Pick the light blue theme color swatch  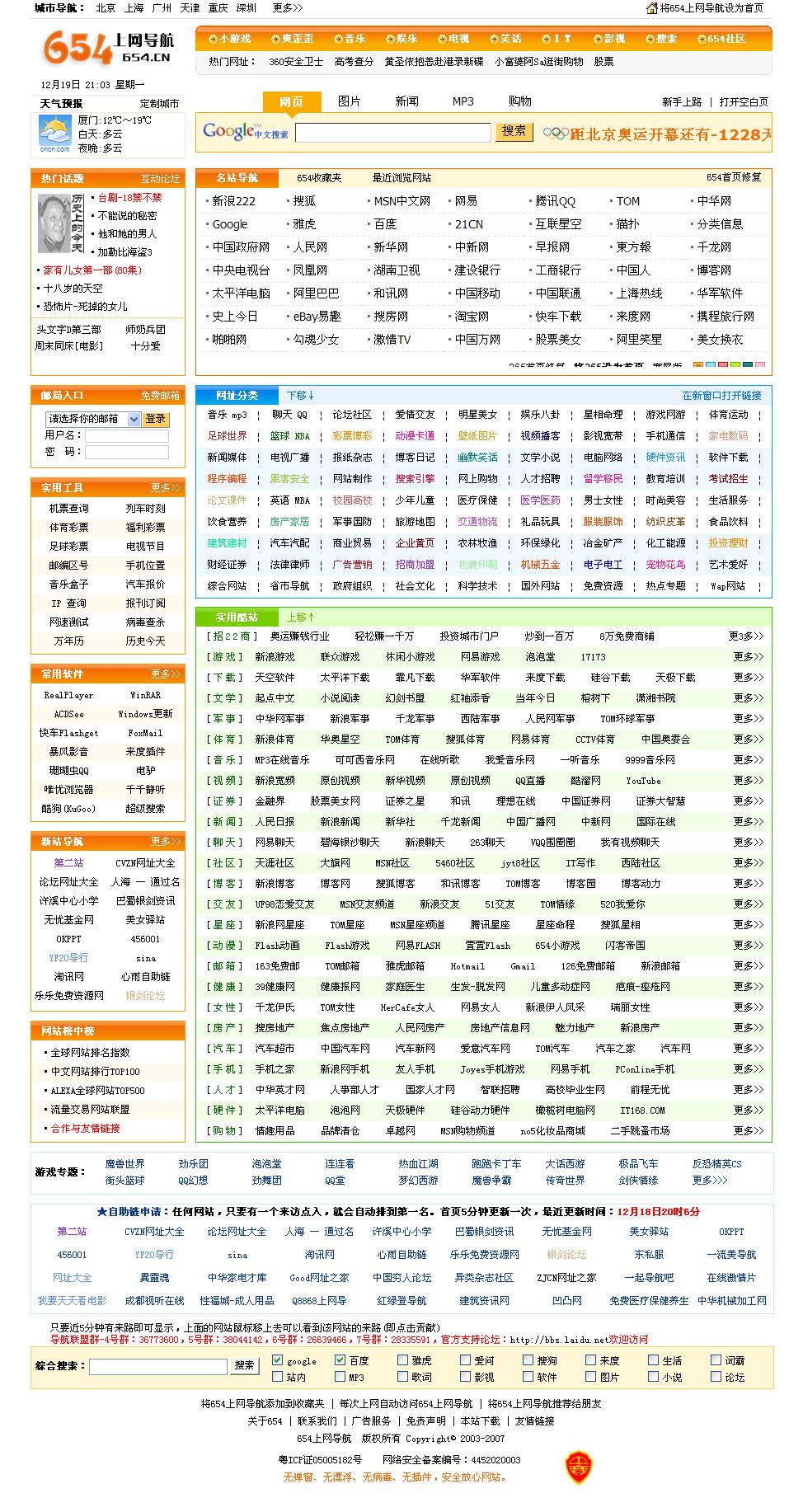711,365
